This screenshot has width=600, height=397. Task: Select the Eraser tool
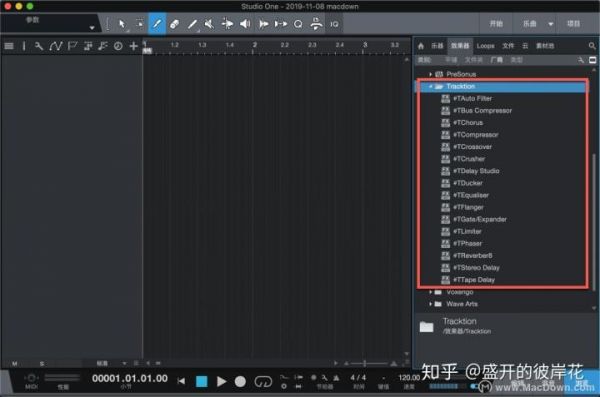click(x=174, y=24)
